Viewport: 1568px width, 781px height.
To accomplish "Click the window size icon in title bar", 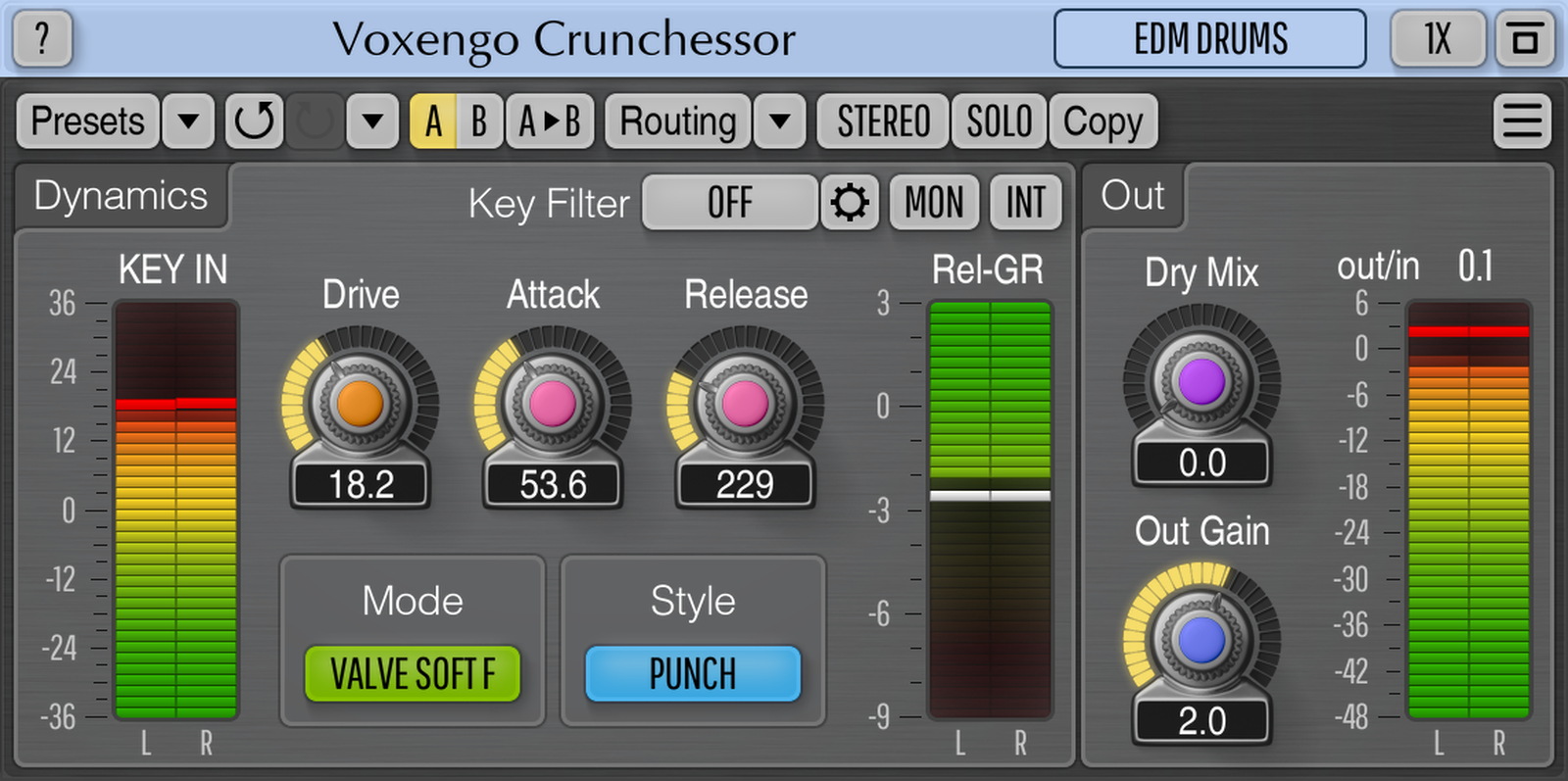I will coord(1524,39).
